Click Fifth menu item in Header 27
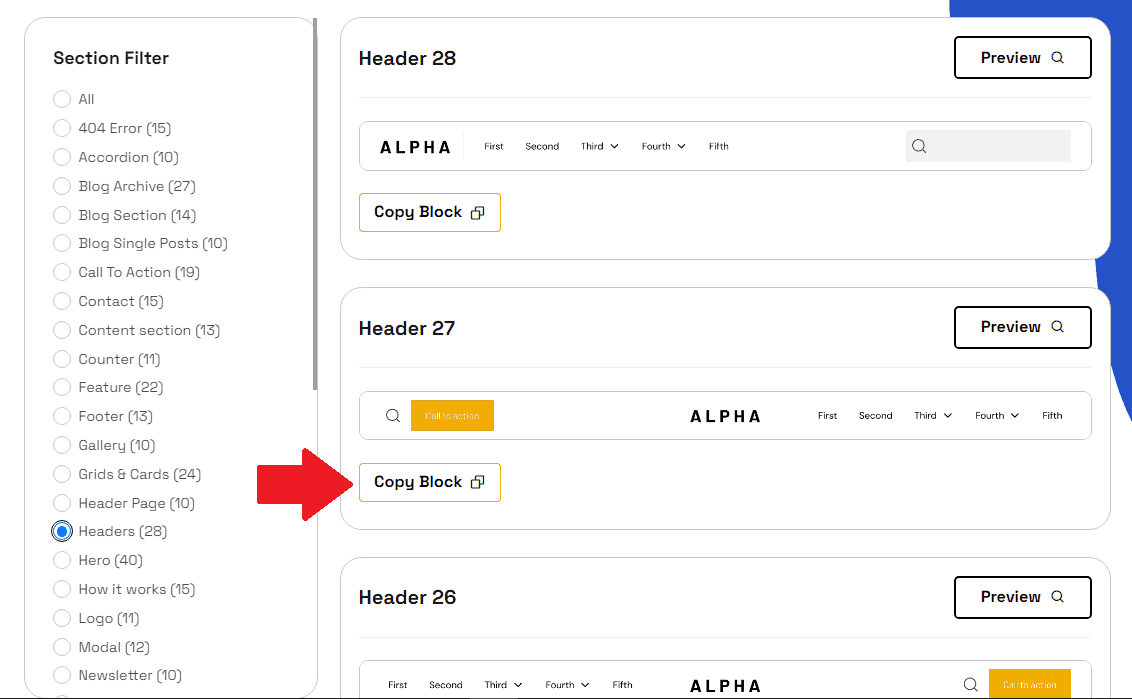This screenshot has height=699, width=1132. pos(1052,415)
